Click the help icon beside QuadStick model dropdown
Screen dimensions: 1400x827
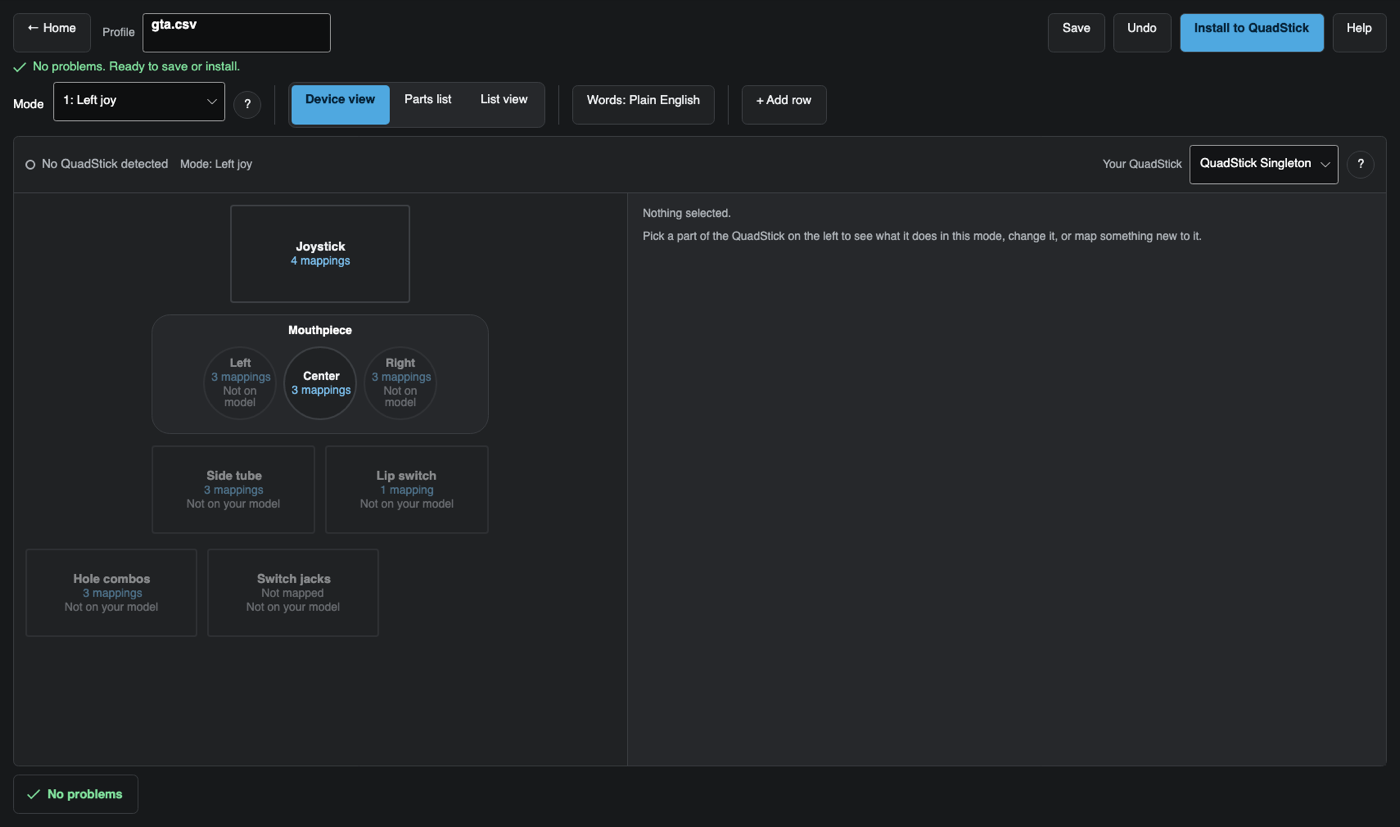1360,164
